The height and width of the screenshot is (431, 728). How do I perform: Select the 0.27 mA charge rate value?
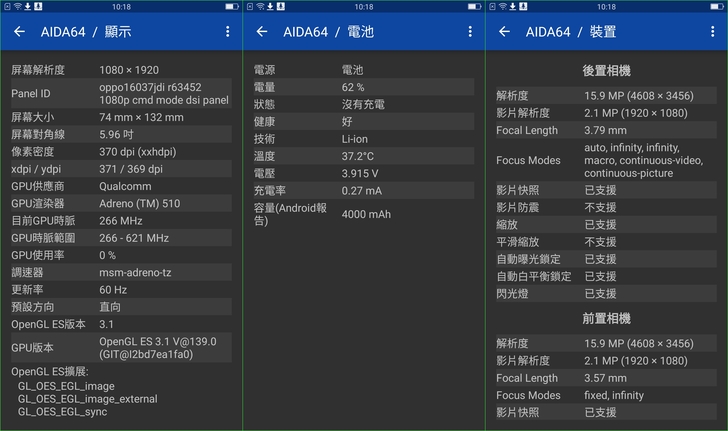point(362,191)
